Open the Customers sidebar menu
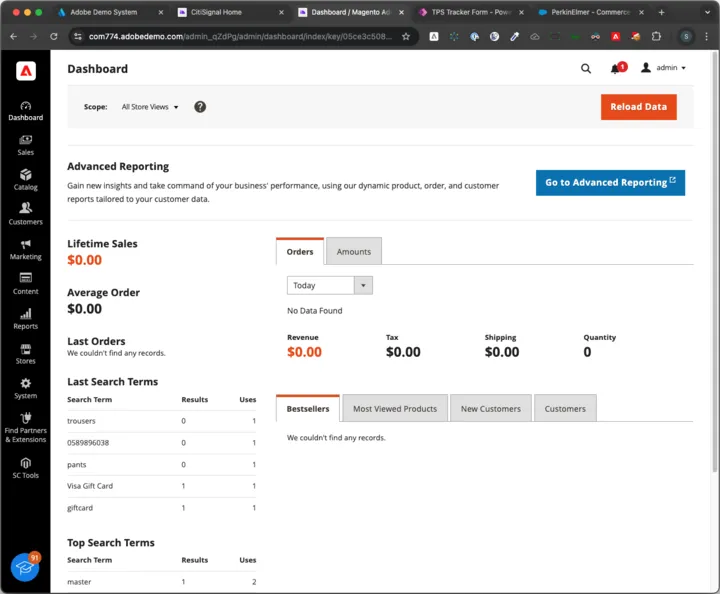 tap(26, 215)
